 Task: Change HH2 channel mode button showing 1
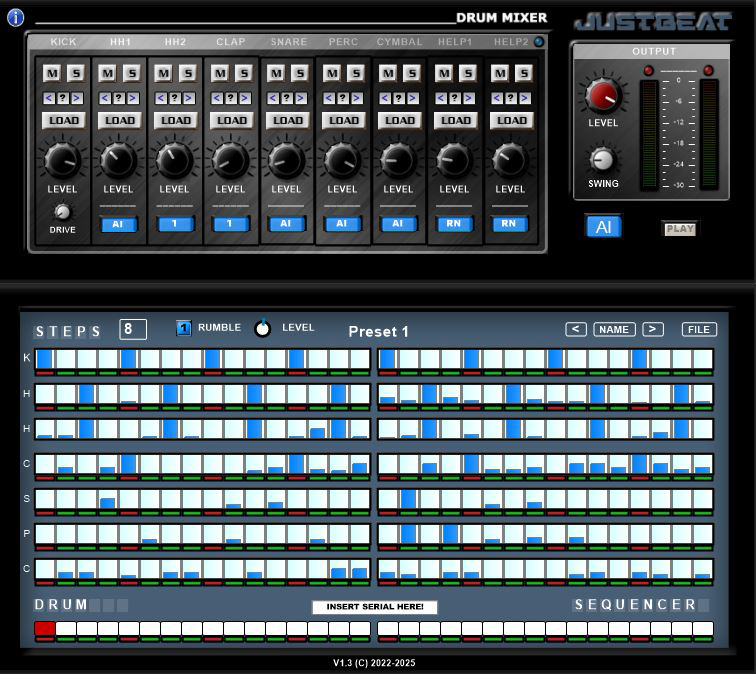click(175, 224)
